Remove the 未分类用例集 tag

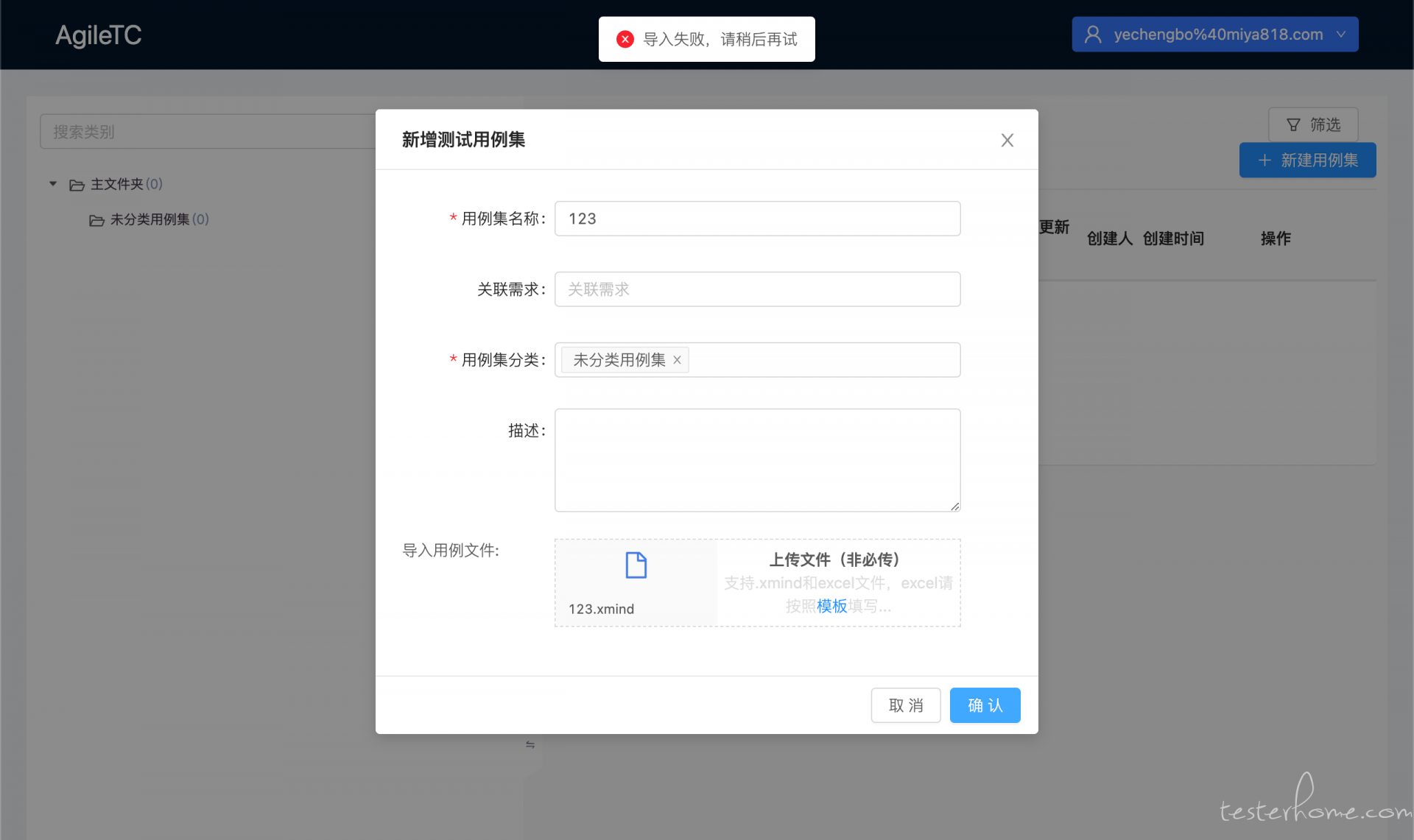(x=677, y=360)
